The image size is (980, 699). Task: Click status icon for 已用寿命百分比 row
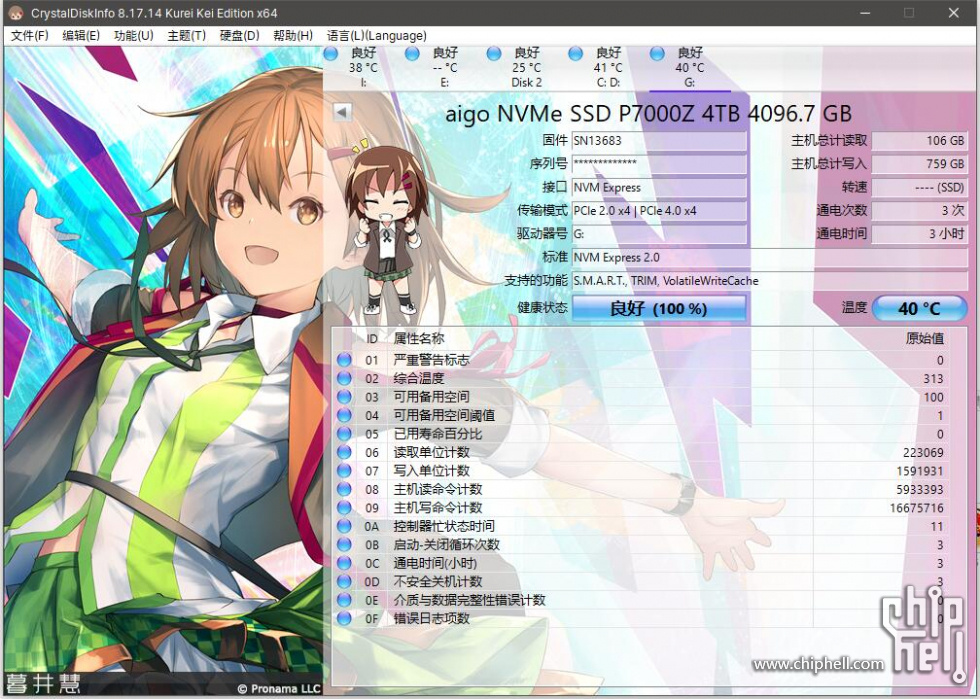(x=344, y=434)
